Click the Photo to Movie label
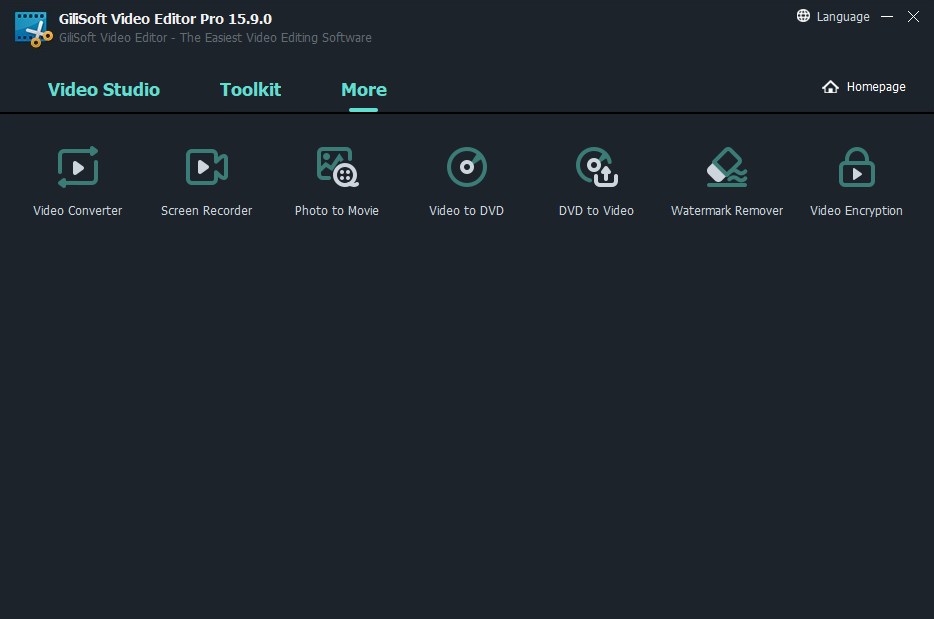 (337, 210)
